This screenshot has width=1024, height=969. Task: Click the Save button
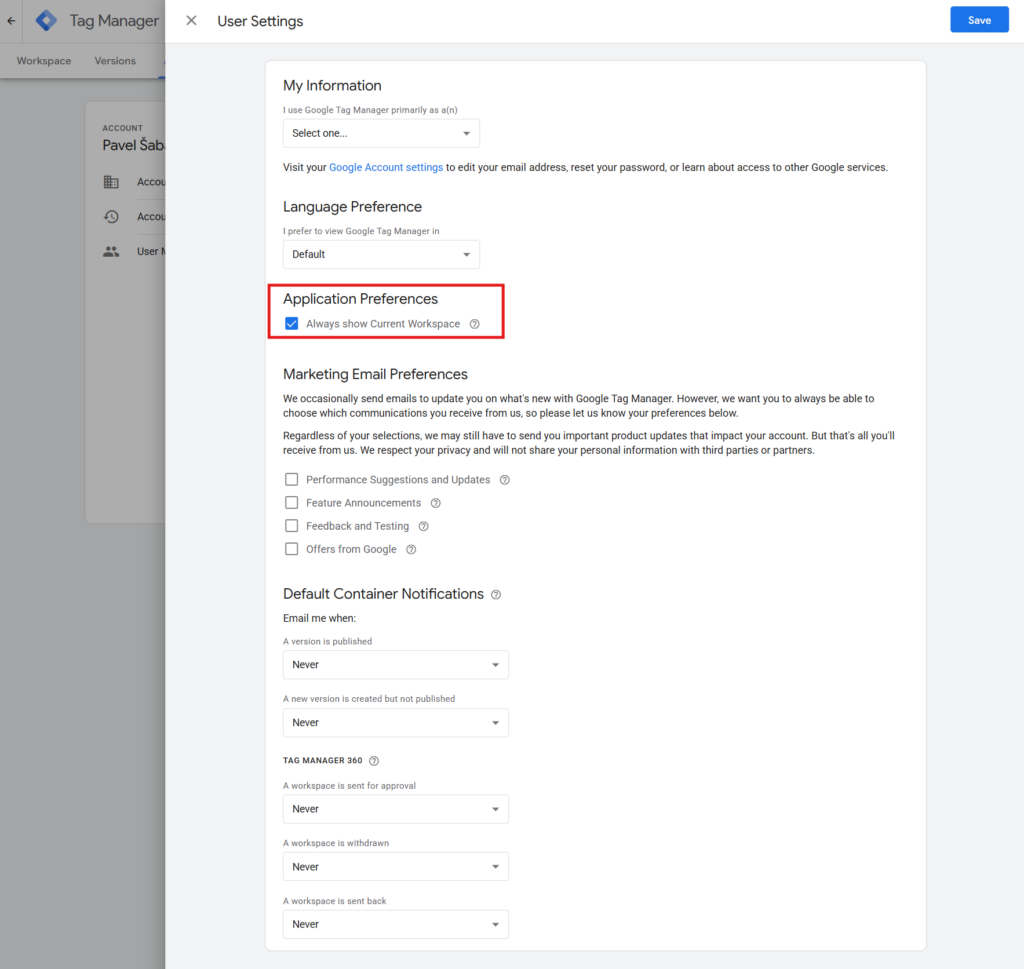pos(979,20)
